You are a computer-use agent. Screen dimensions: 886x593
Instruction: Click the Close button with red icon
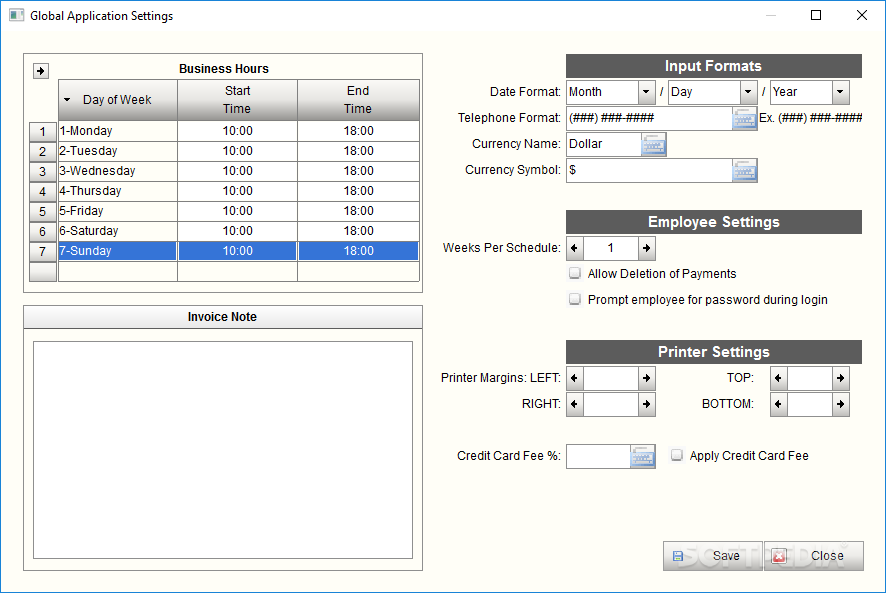[814, 556]
